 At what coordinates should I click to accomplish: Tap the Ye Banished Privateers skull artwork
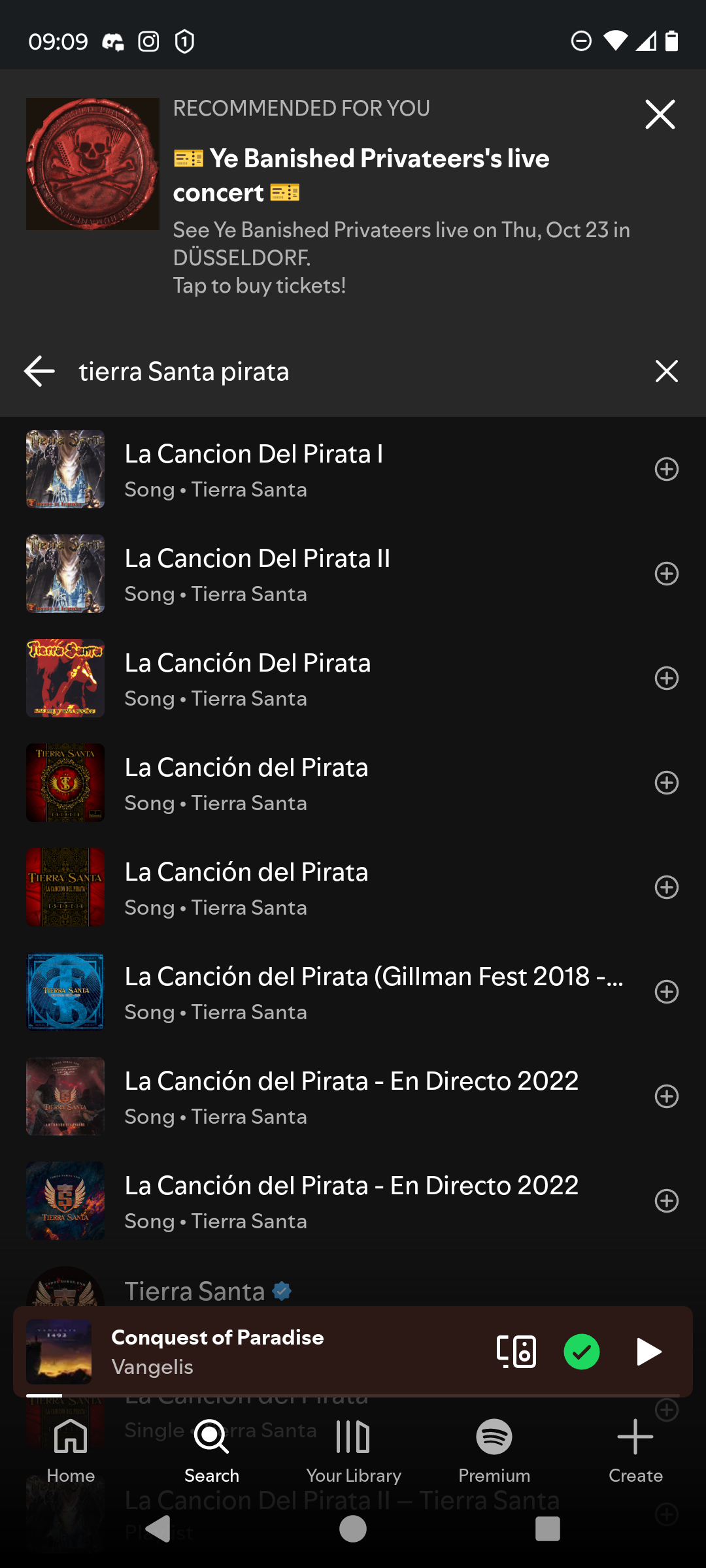(x=93, y=164)
